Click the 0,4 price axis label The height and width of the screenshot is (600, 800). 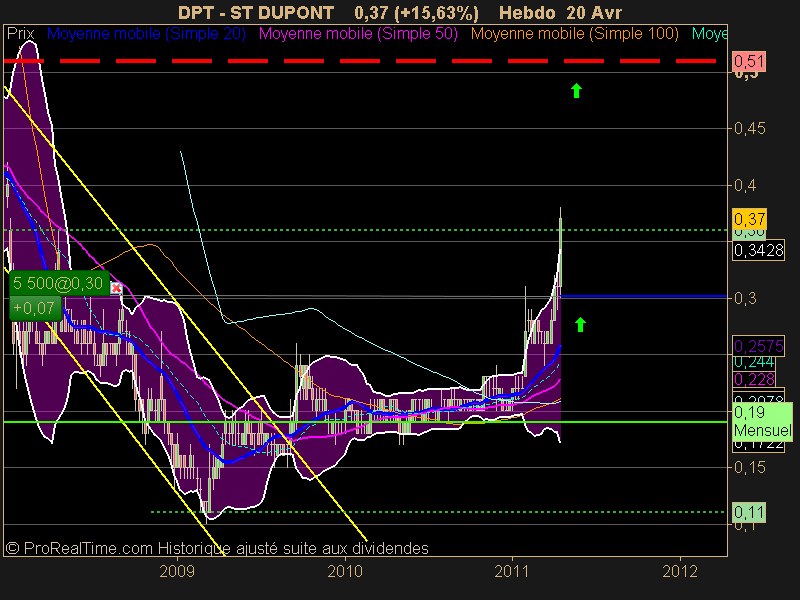745,185
